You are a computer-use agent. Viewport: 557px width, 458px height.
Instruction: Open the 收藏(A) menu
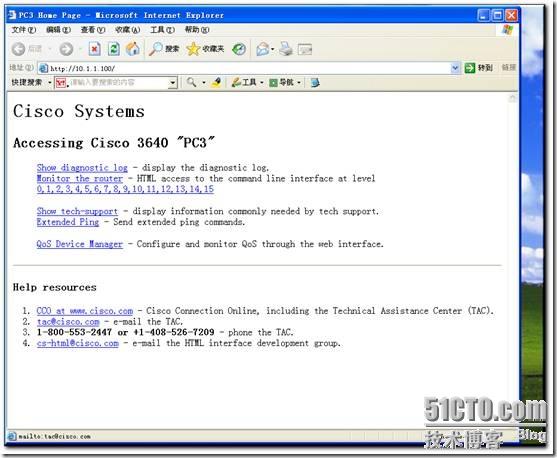[128, 30]
